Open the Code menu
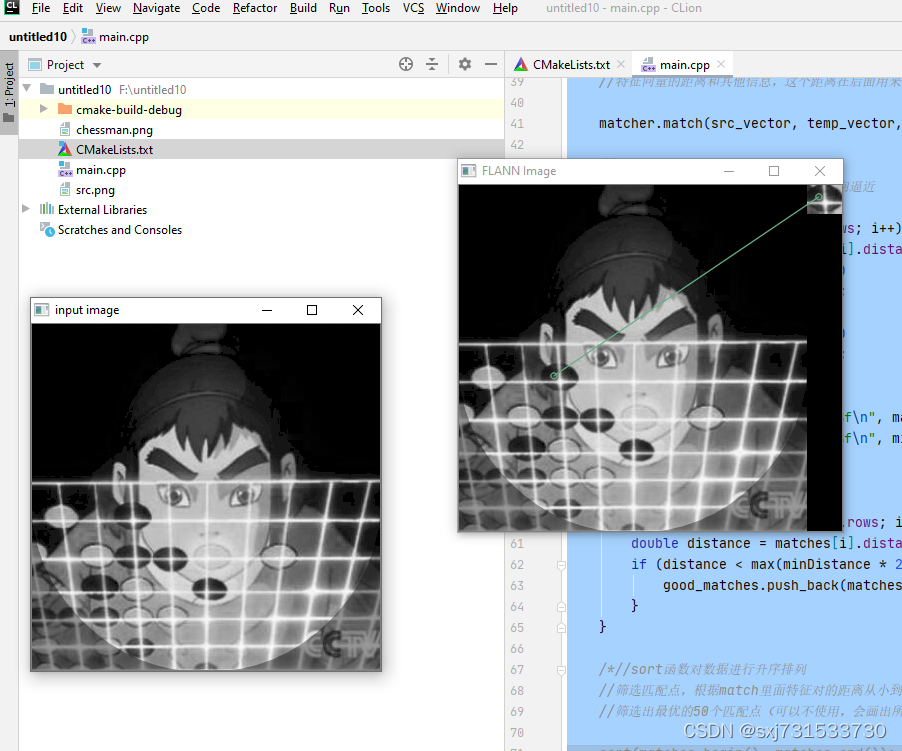 pos(206,8)
